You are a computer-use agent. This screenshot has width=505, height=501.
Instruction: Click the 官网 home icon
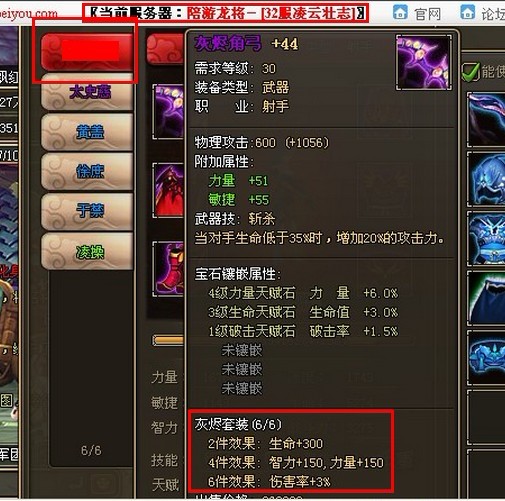tap(400, 13)
